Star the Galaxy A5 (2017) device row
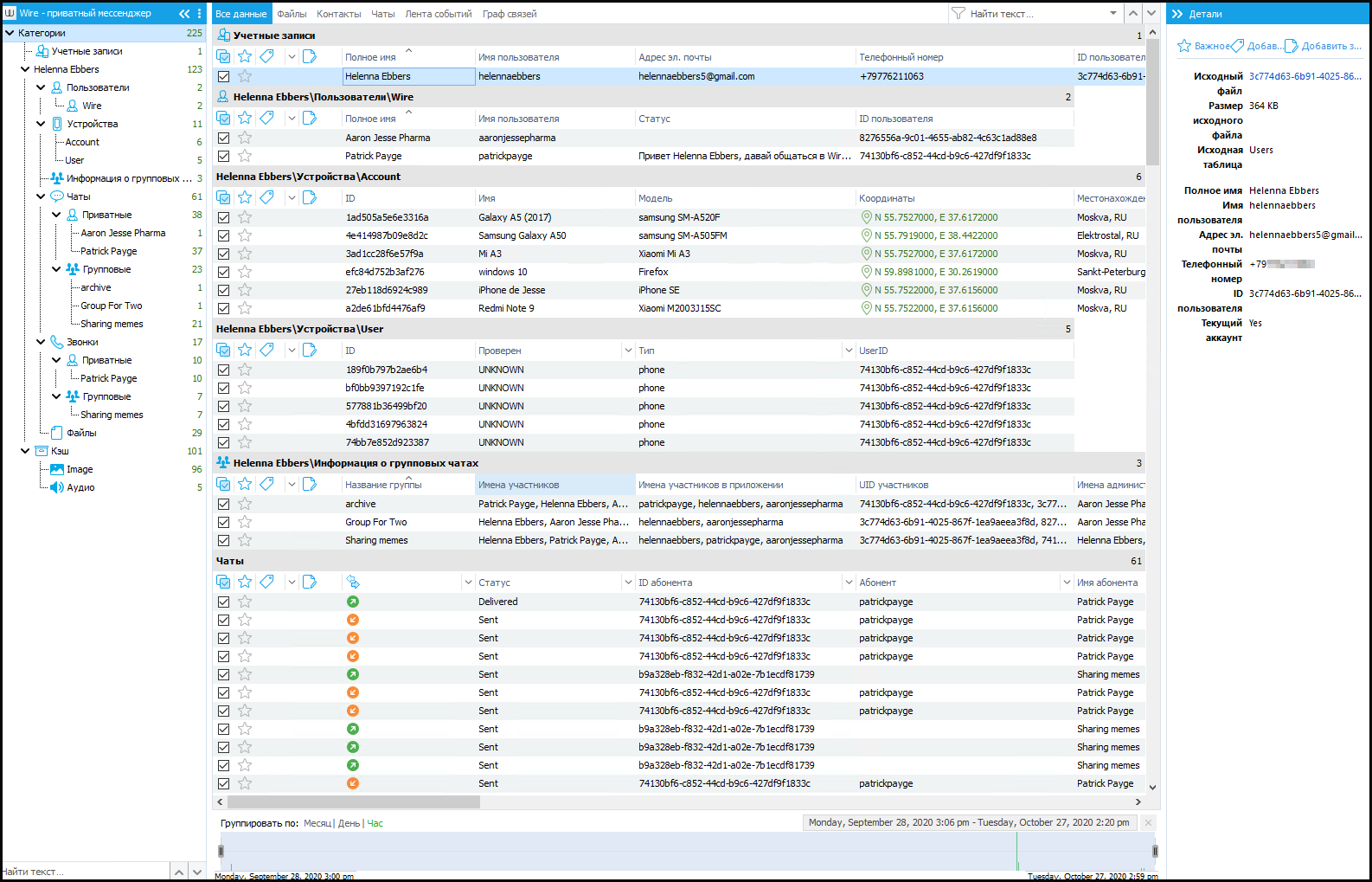The height and width of the screenshot is (882, 1372). (245, 217)
